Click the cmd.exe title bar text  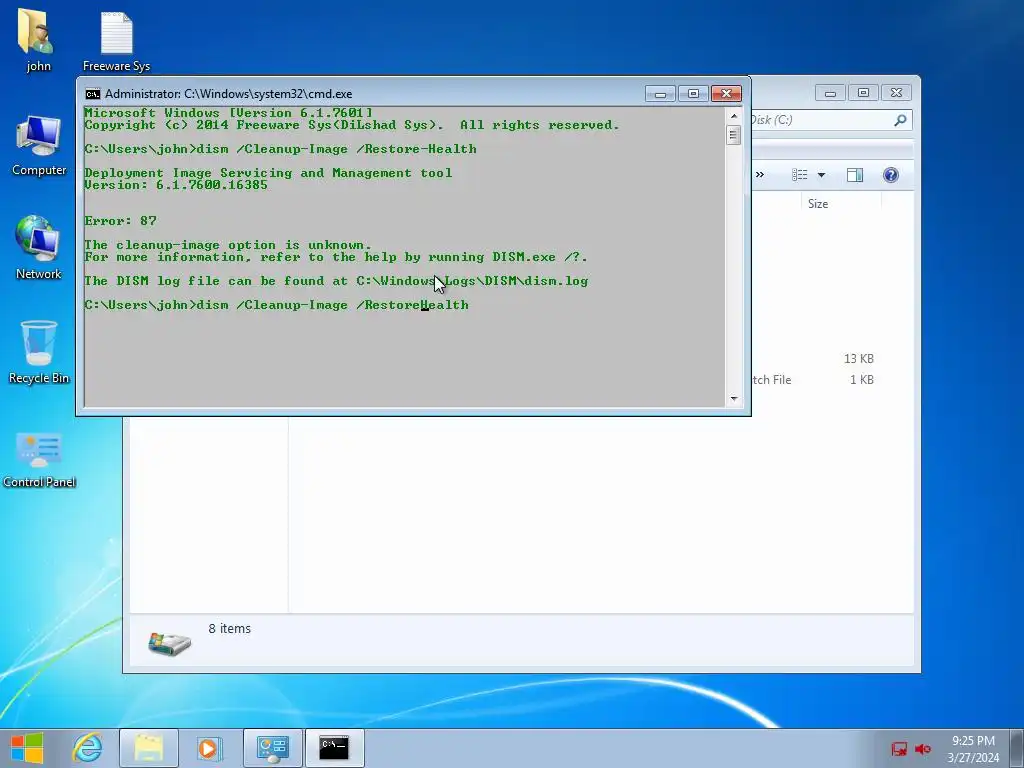[x=228, y=94]
